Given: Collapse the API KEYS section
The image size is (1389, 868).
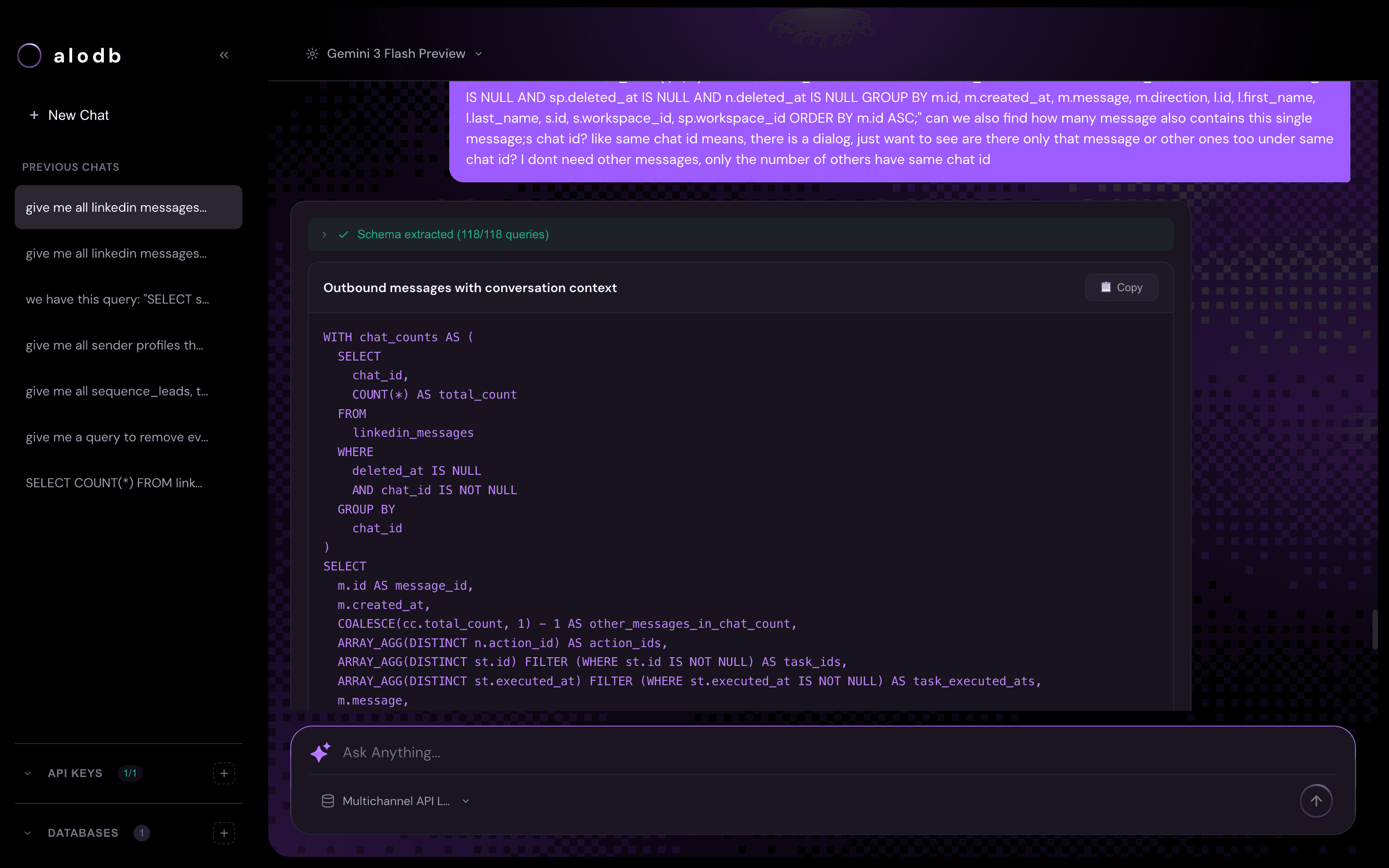Looking at the screenshot, I should 28,772.
